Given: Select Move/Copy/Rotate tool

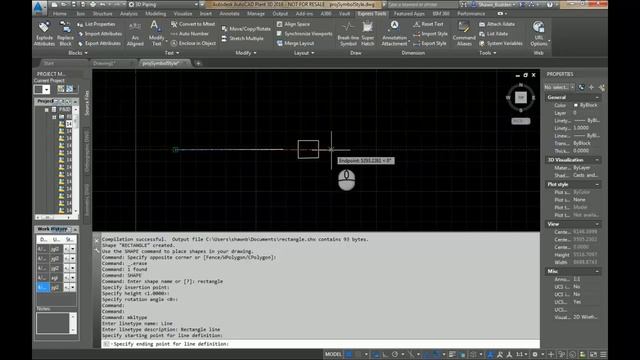Looking at the screenshot, I should tap(246, 29).
